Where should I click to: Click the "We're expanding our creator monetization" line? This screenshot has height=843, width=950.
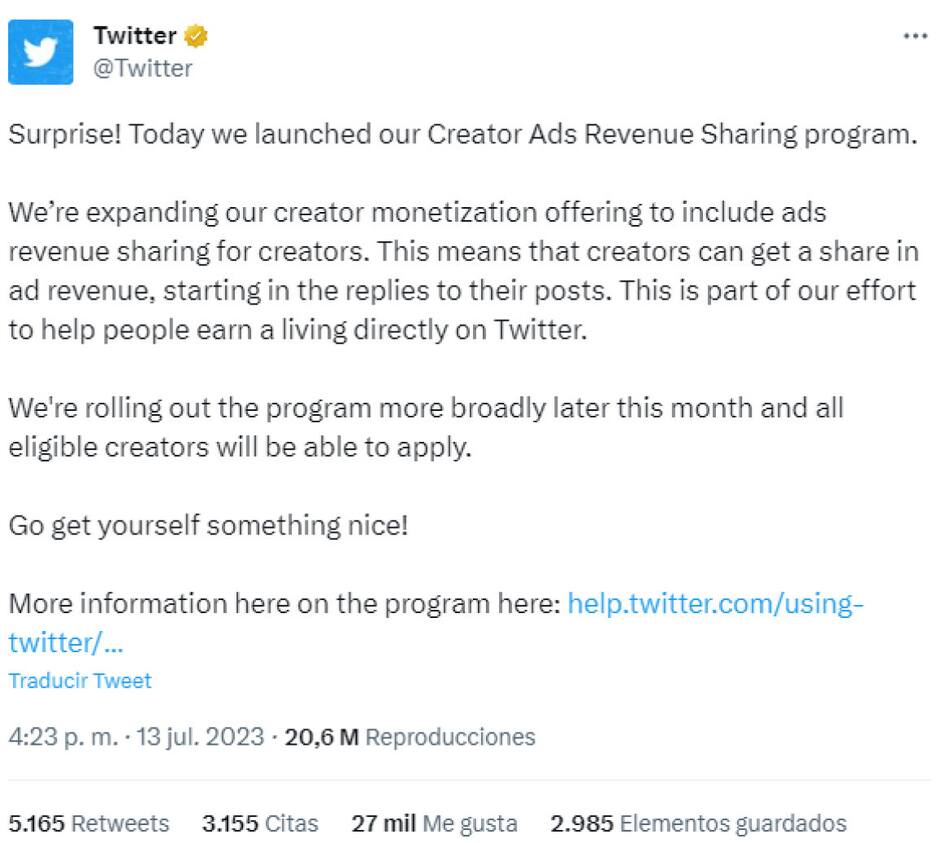[417, 213]
